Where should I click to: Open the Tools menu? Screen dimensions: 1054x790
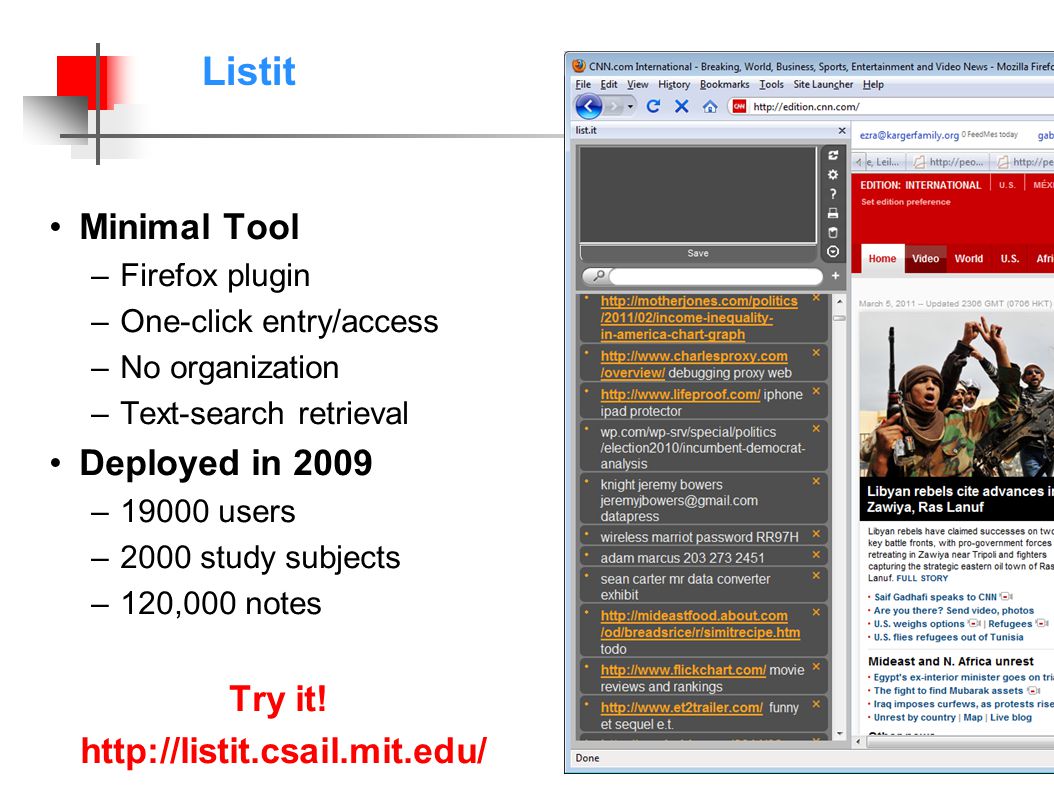click(x=771, y=84)
